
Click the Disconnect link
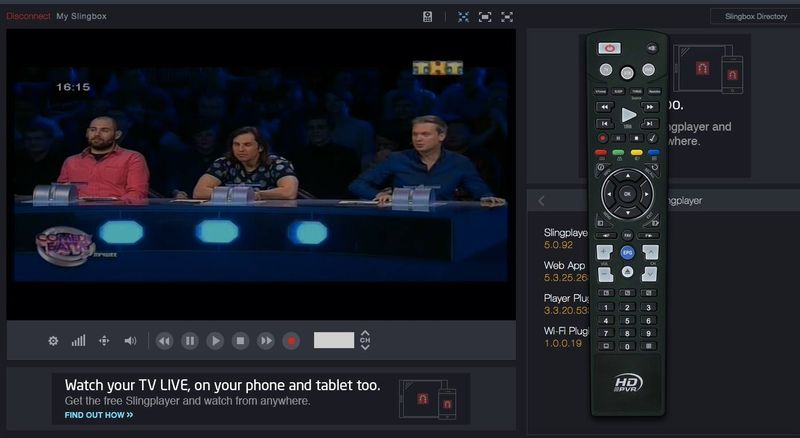click(27, 16)
